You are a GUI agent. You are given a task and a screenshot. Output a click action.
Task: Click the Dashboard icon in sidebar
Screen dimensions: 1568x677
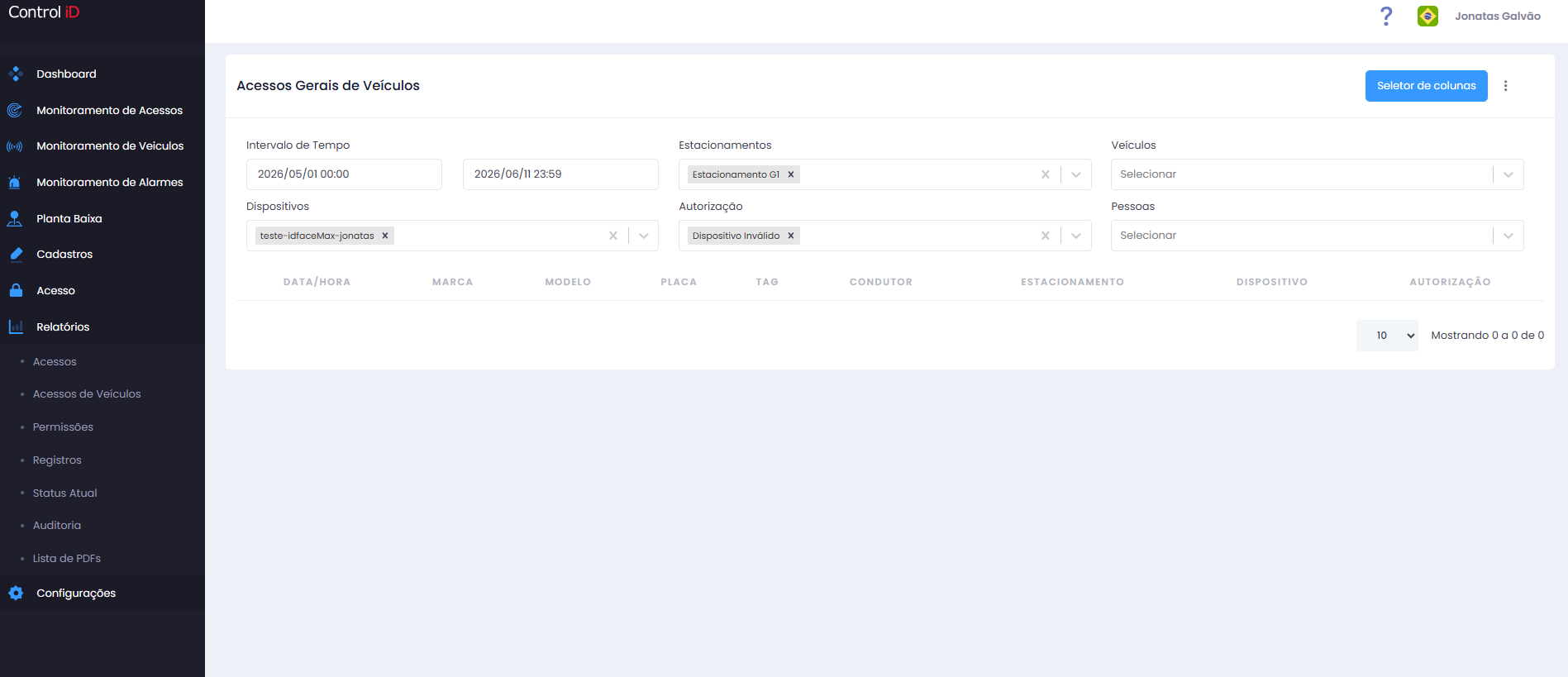(x=15, y=74)
